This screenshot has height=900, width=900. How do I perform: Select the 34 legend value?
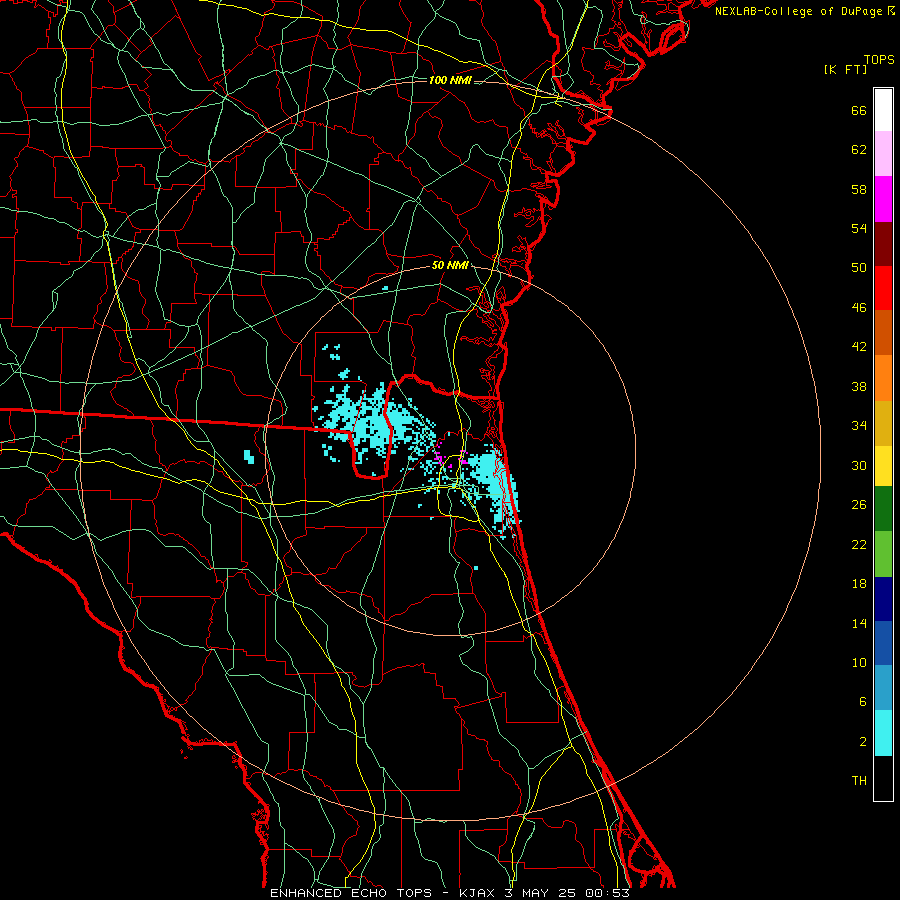coord(859,426)
